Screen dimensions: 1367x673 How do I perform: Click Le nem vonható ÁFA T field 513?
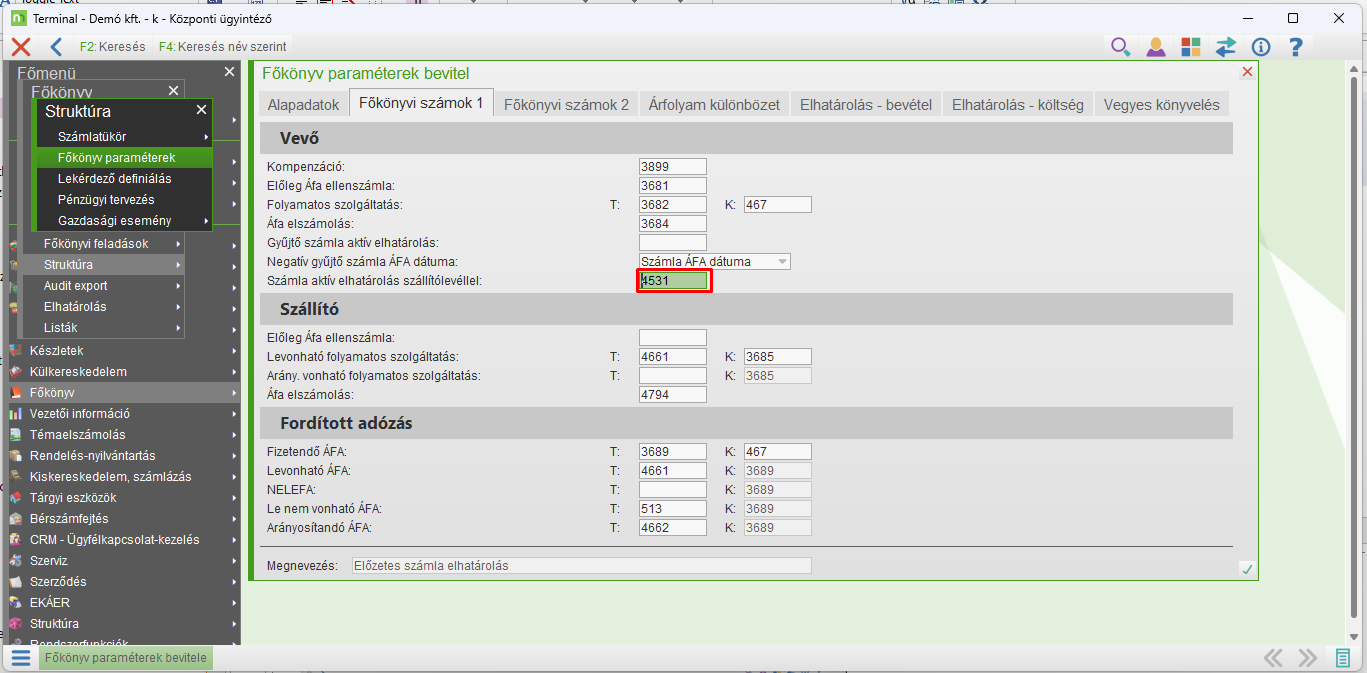673,508
